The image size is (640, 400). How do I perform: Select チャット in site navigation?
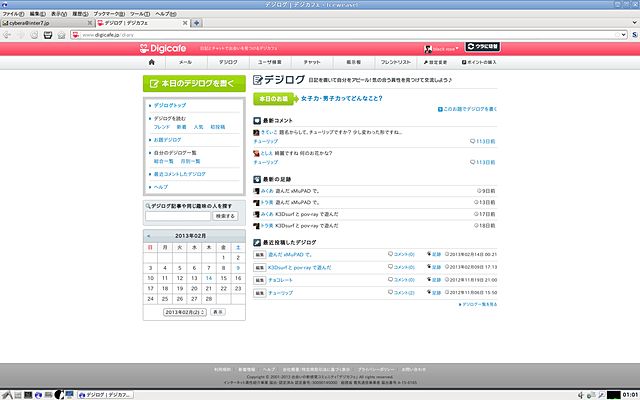pyautogui.click(x=311, y=63)
